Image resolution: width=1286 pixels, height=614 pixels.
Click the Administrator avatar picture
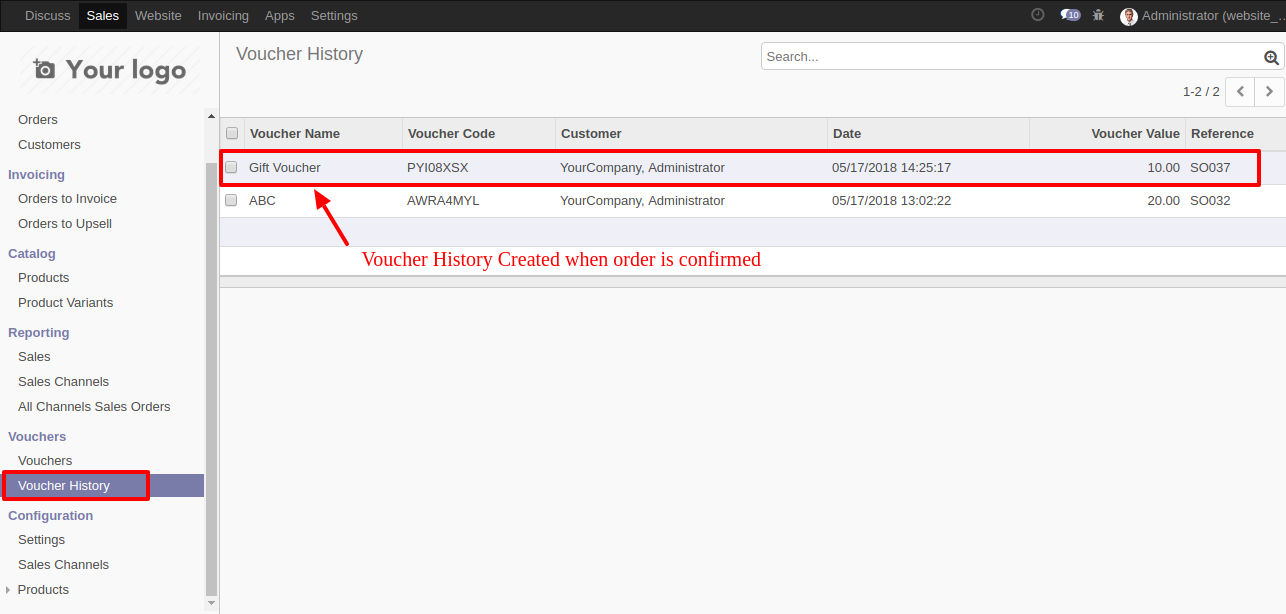[x=1129, y=16]
